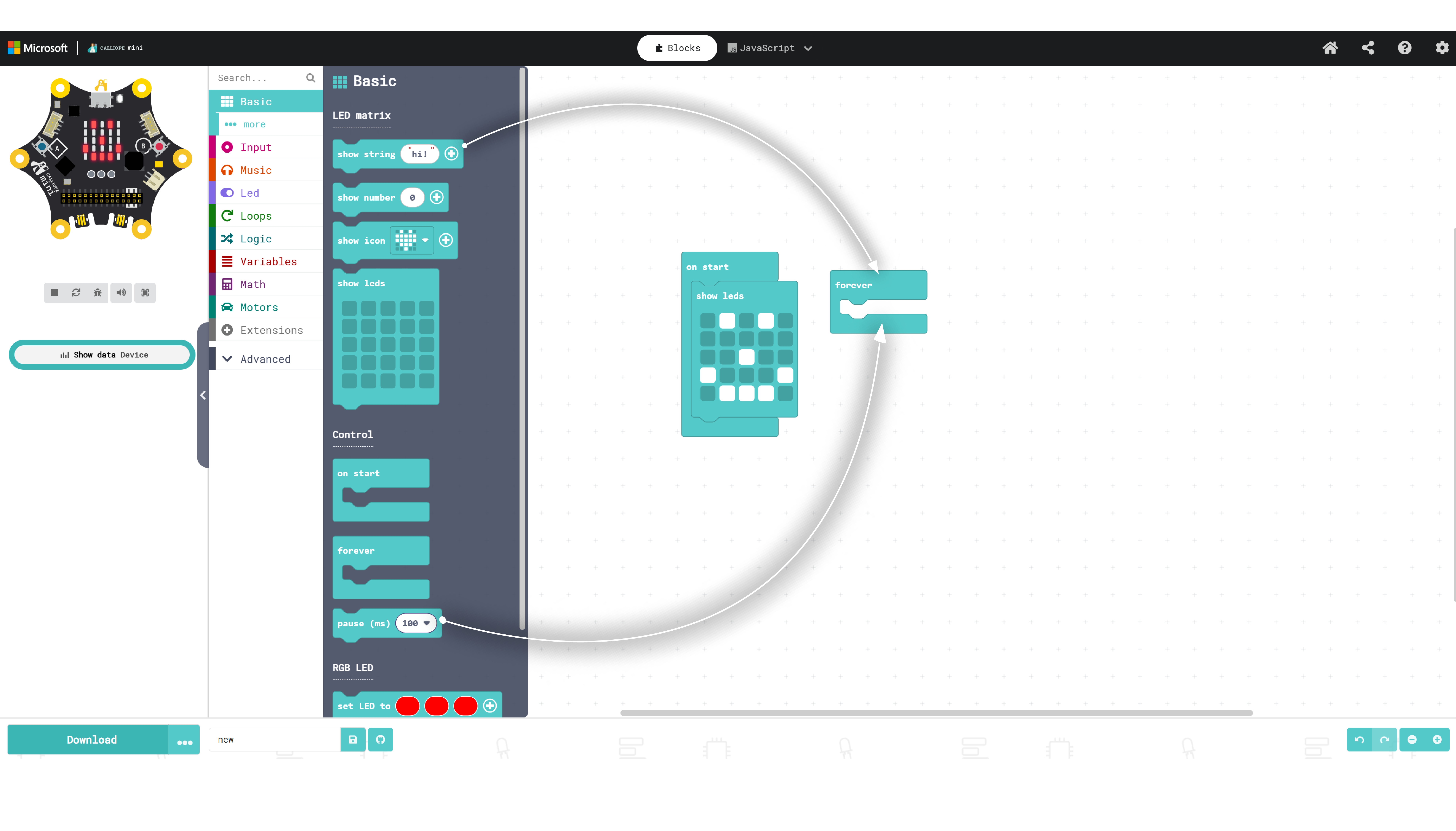
Task: Click the Download button
Action: [88, 740]
